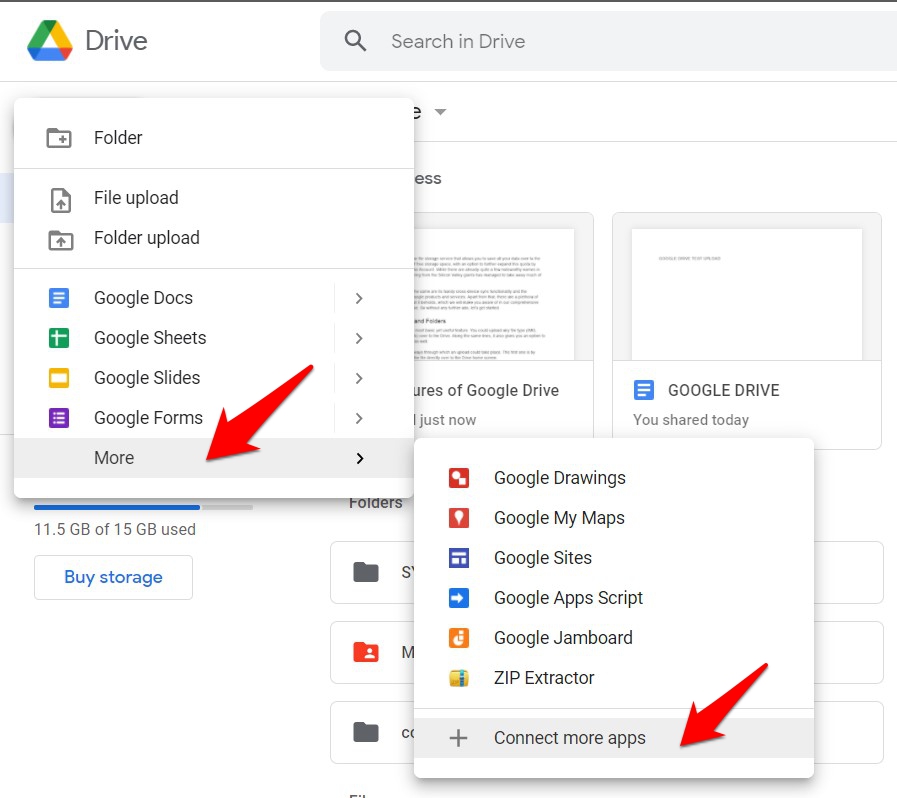
Task: Click the 'ures of Google Drive' file name
Action: tap(486, 390)
